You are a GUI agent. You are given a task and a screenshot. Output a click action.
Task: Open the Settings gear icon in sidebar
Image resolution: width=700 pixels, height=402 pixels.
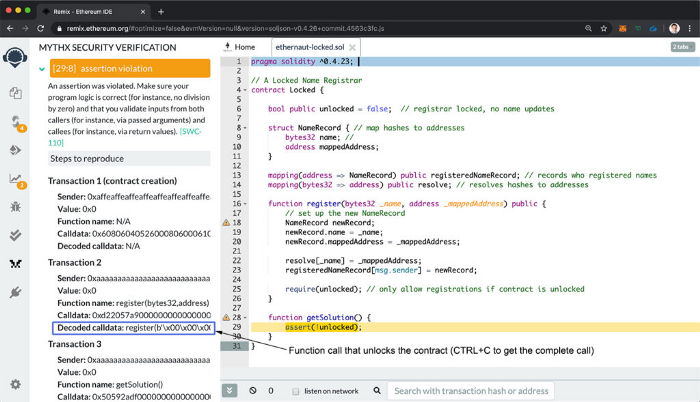(x=15, y=384)
